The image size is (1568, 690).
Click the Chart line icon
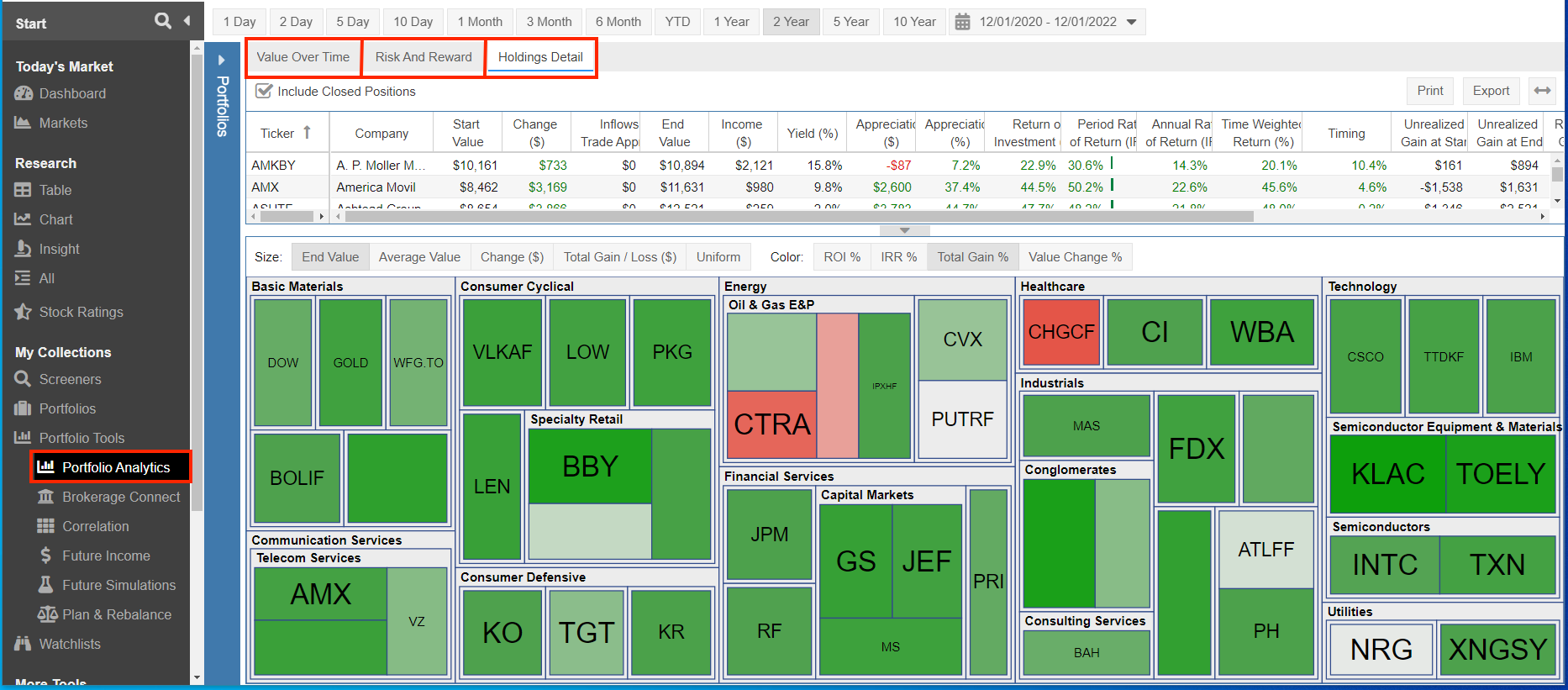(23, 219)
